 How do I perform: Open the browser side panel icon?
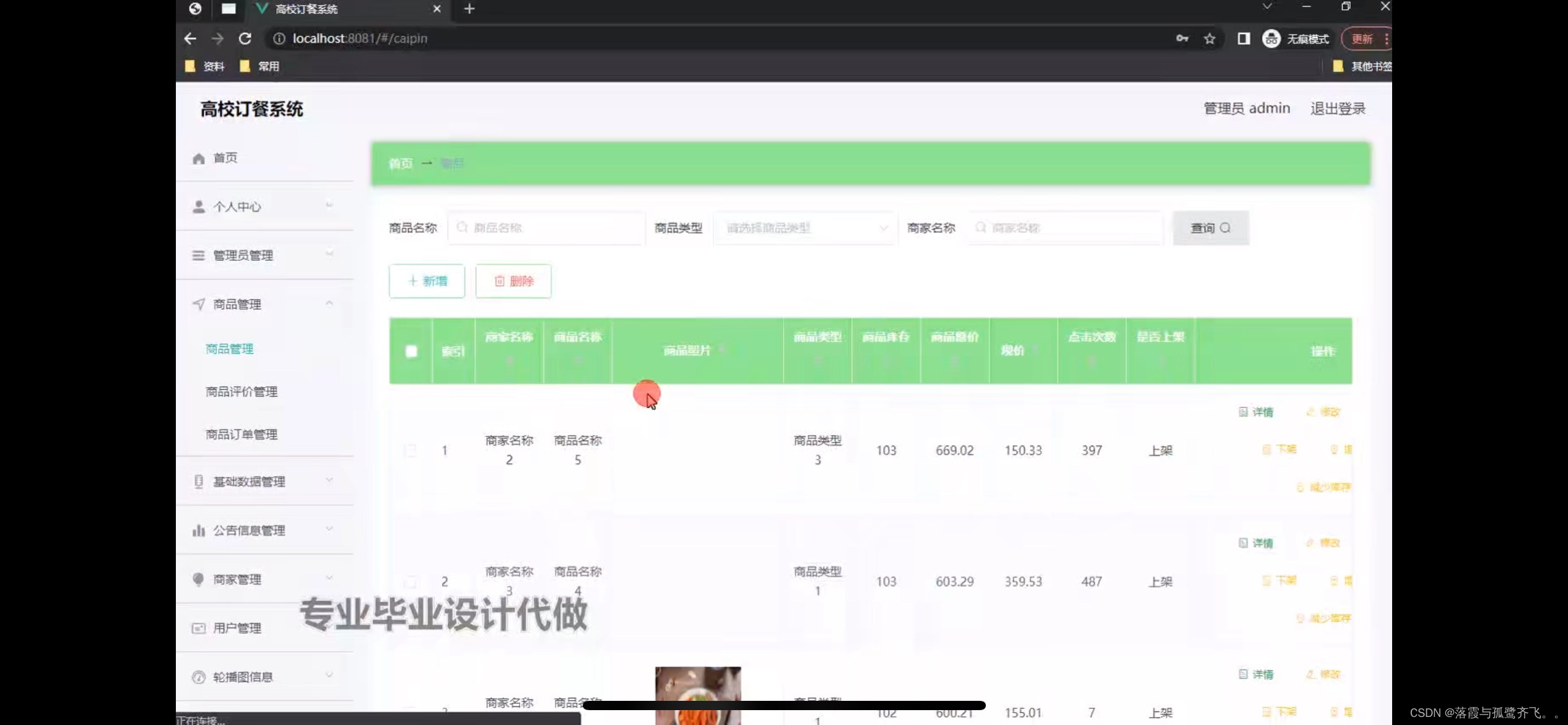(x=1244, y=38)
